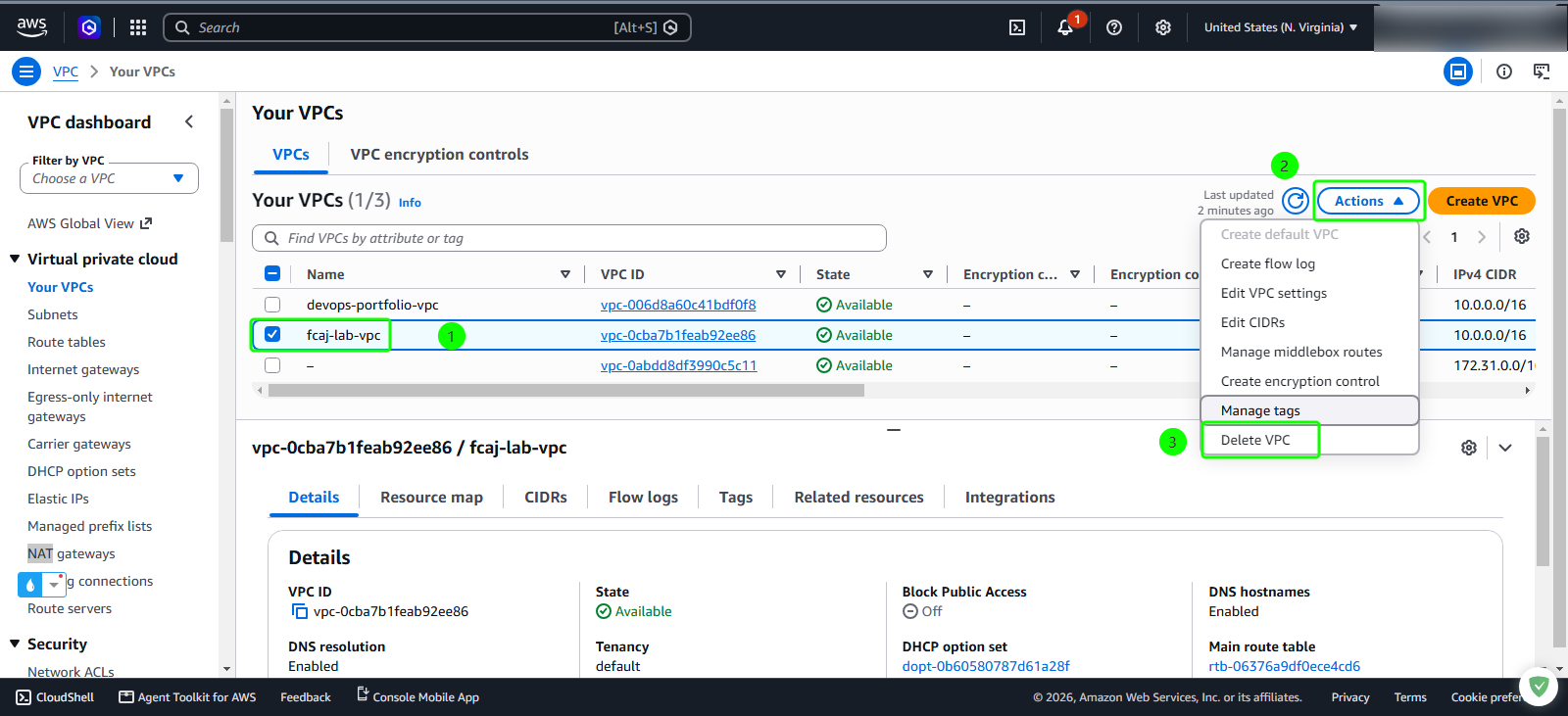This screenshot has height=716, width=1568.
Task: Open the Filter by VPC dropdown
Action: coord(109,178)
